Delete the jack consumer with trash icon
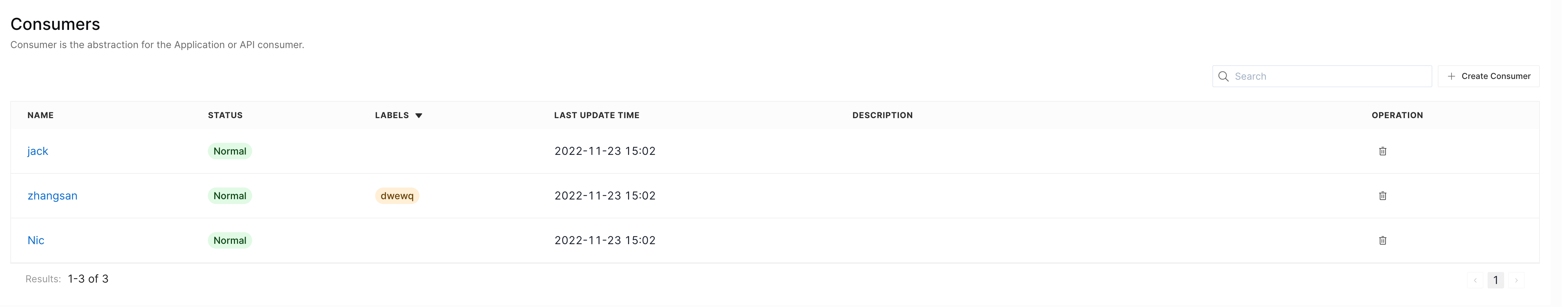Screen dimensions: 1568x307 coord(1382,151)
